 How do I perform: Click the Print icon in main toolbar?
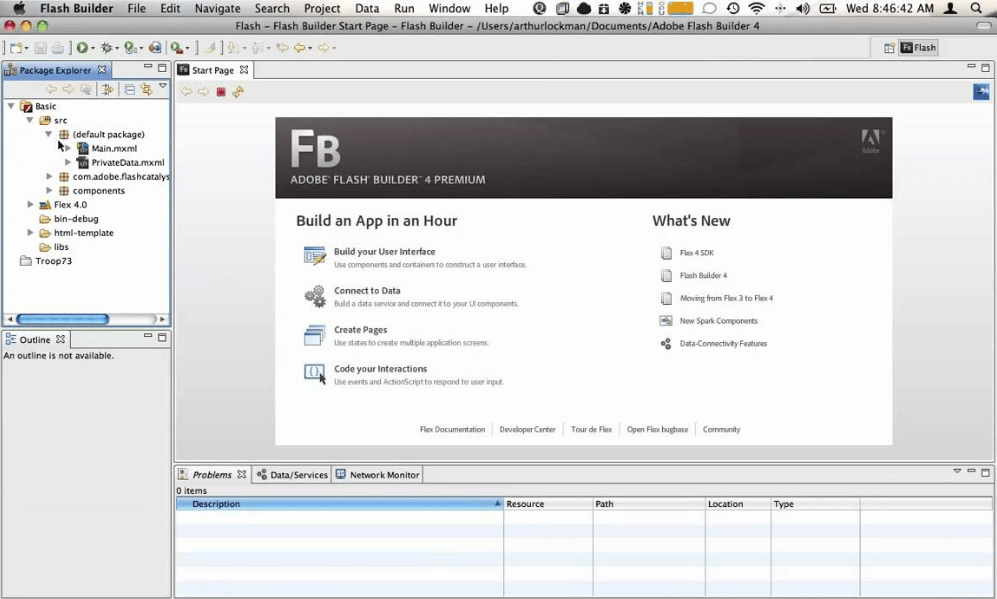pyautogui.click(x=57, y=48)
